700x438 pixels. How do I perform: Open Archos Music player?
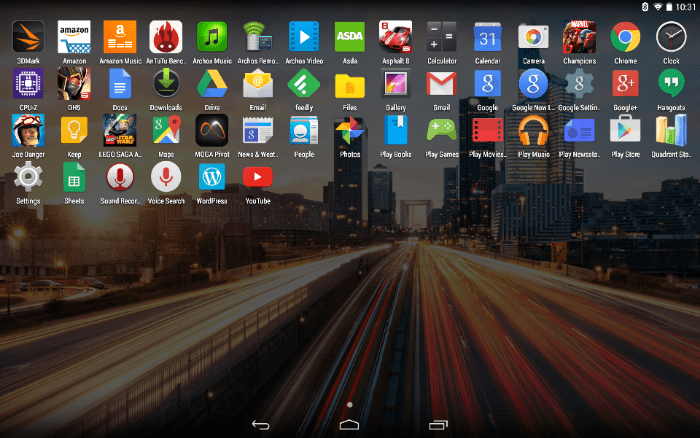click(x=212, y=37)
